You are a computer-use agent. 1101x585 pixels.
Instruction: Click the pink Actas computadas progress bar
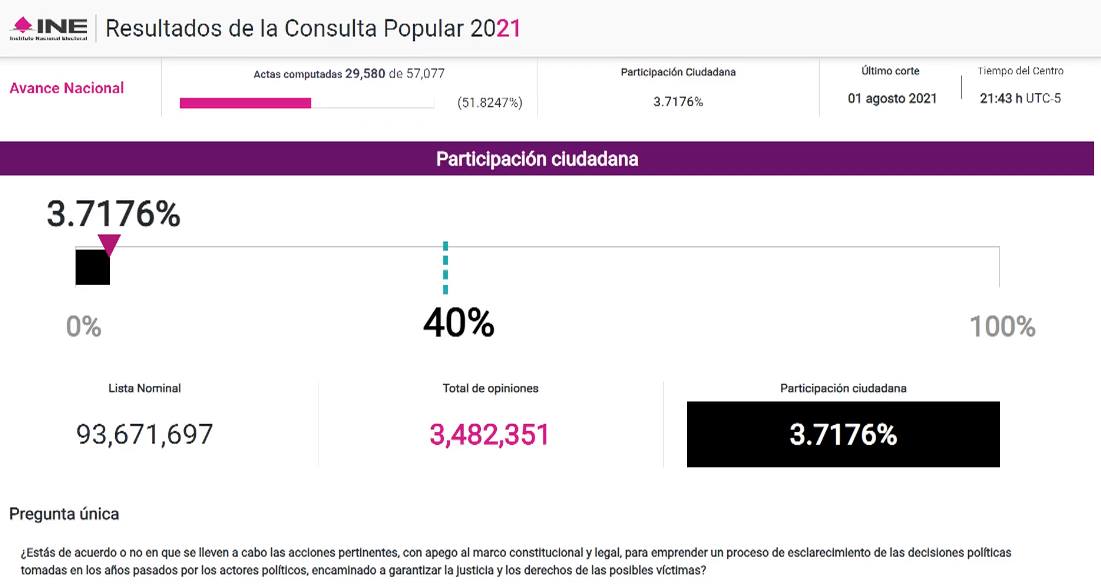coord(245,103)
